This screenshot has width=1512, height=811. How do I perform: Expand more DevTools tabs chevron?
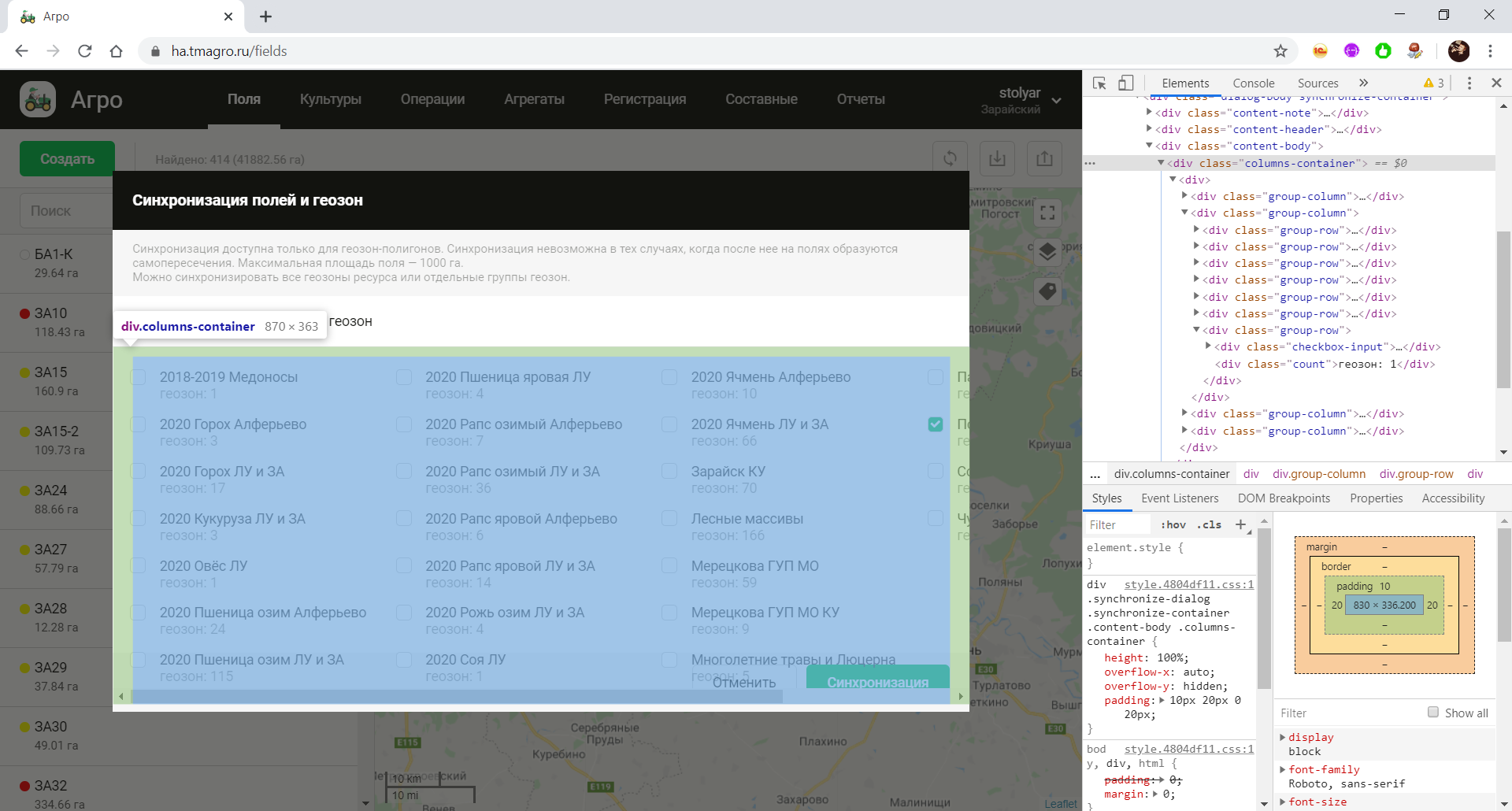pyautogui.click(x=1363, y=83)
